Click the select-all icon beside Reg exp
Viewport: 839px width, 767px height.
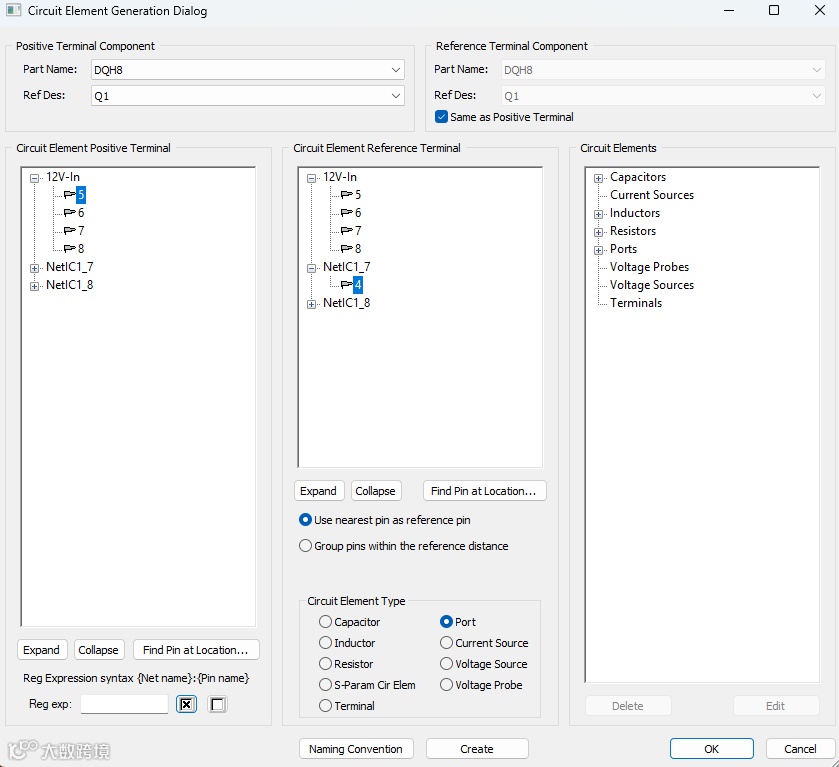186,704
